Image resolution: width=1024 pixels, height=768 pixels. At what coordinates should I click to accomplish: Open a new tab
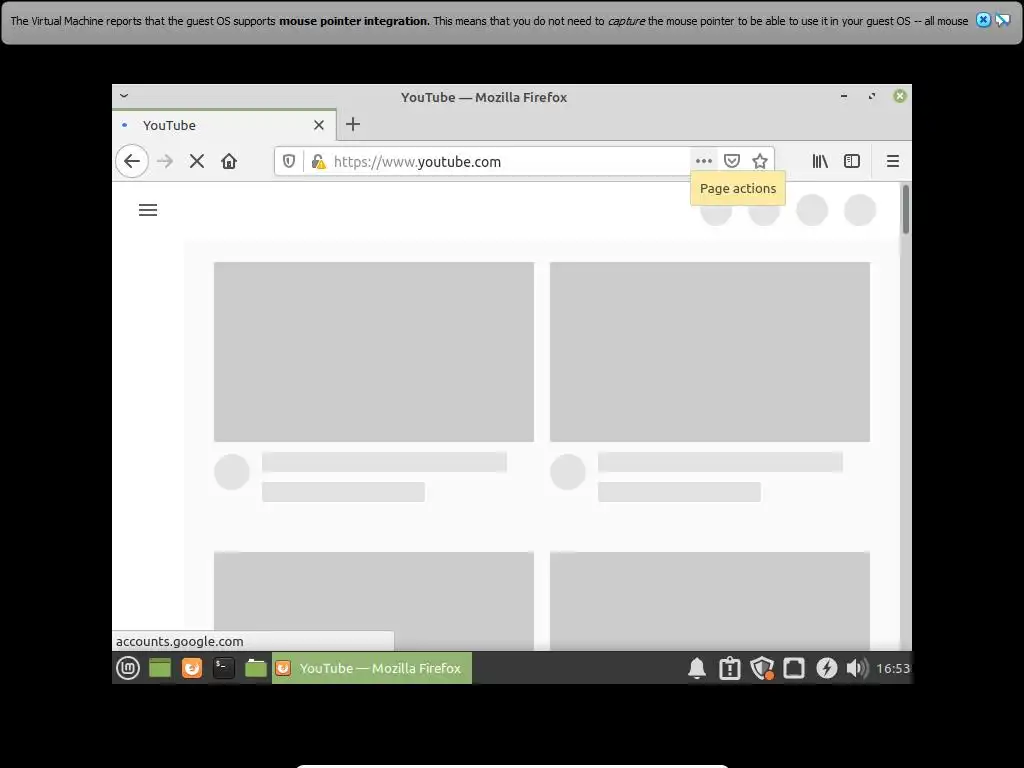[353, 124]
